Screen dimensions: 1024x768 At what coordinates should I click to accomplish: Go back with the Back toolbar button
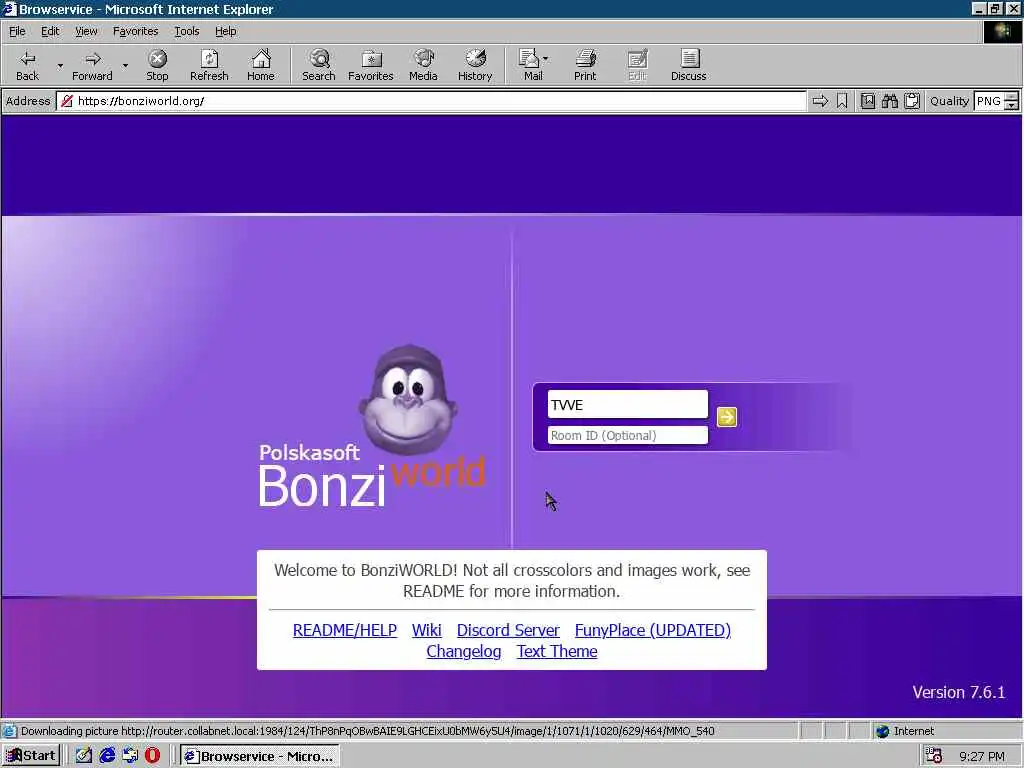27,65
